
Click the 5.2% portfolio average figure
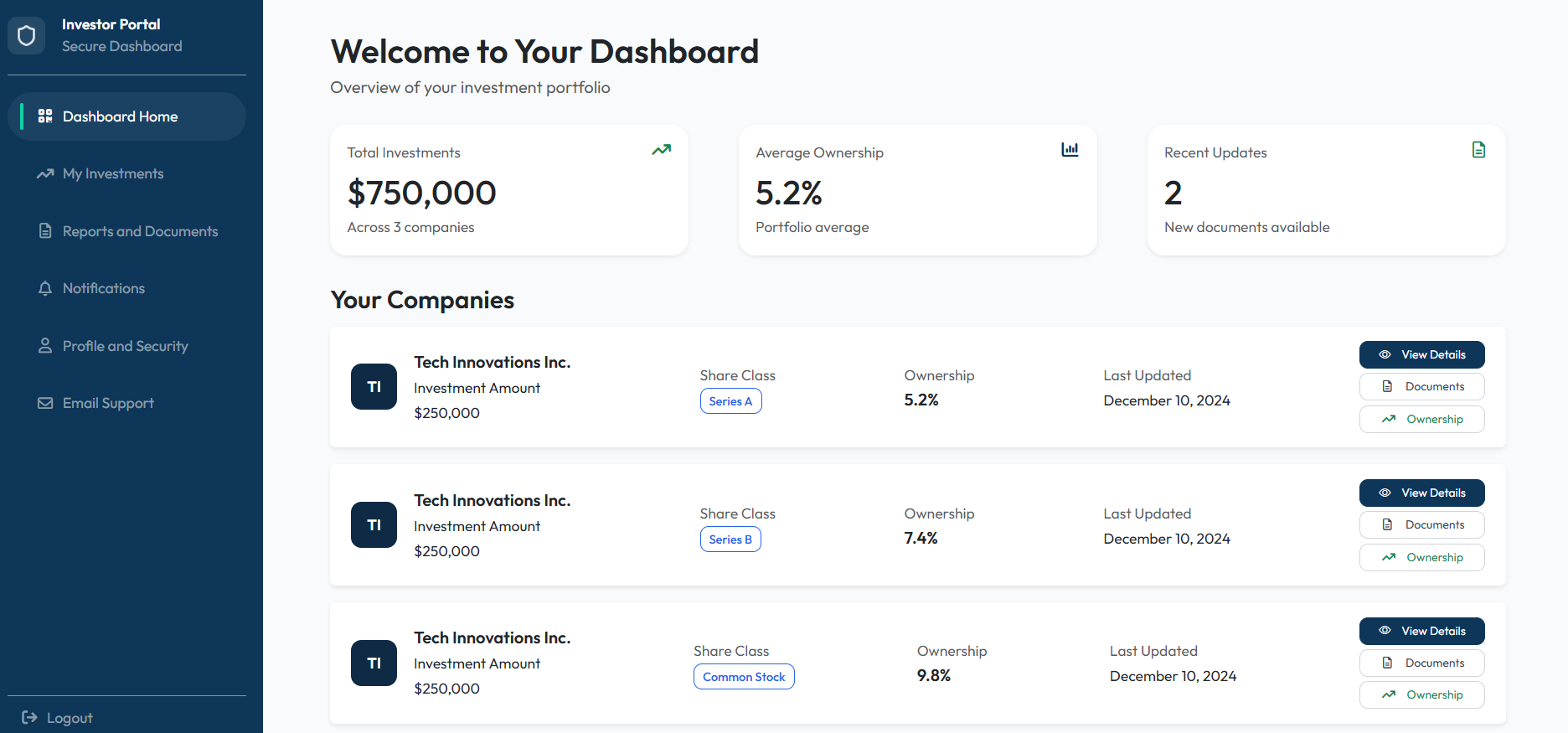(x=789, y=194)
